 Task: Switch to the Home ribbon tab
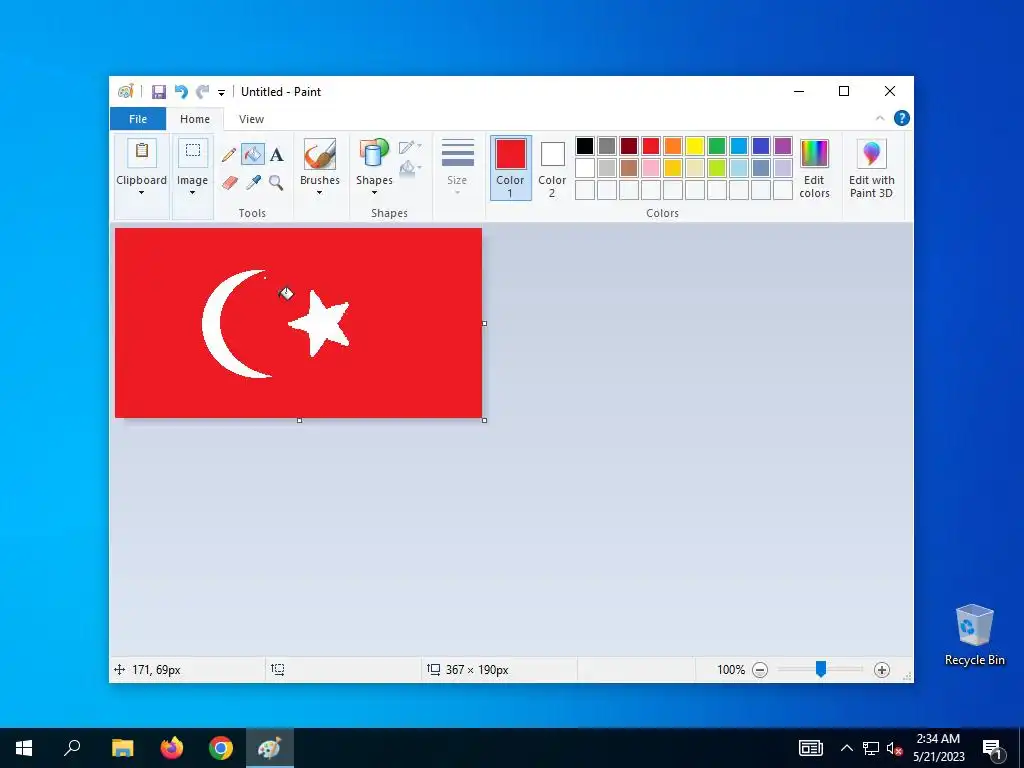pos(195,119)
